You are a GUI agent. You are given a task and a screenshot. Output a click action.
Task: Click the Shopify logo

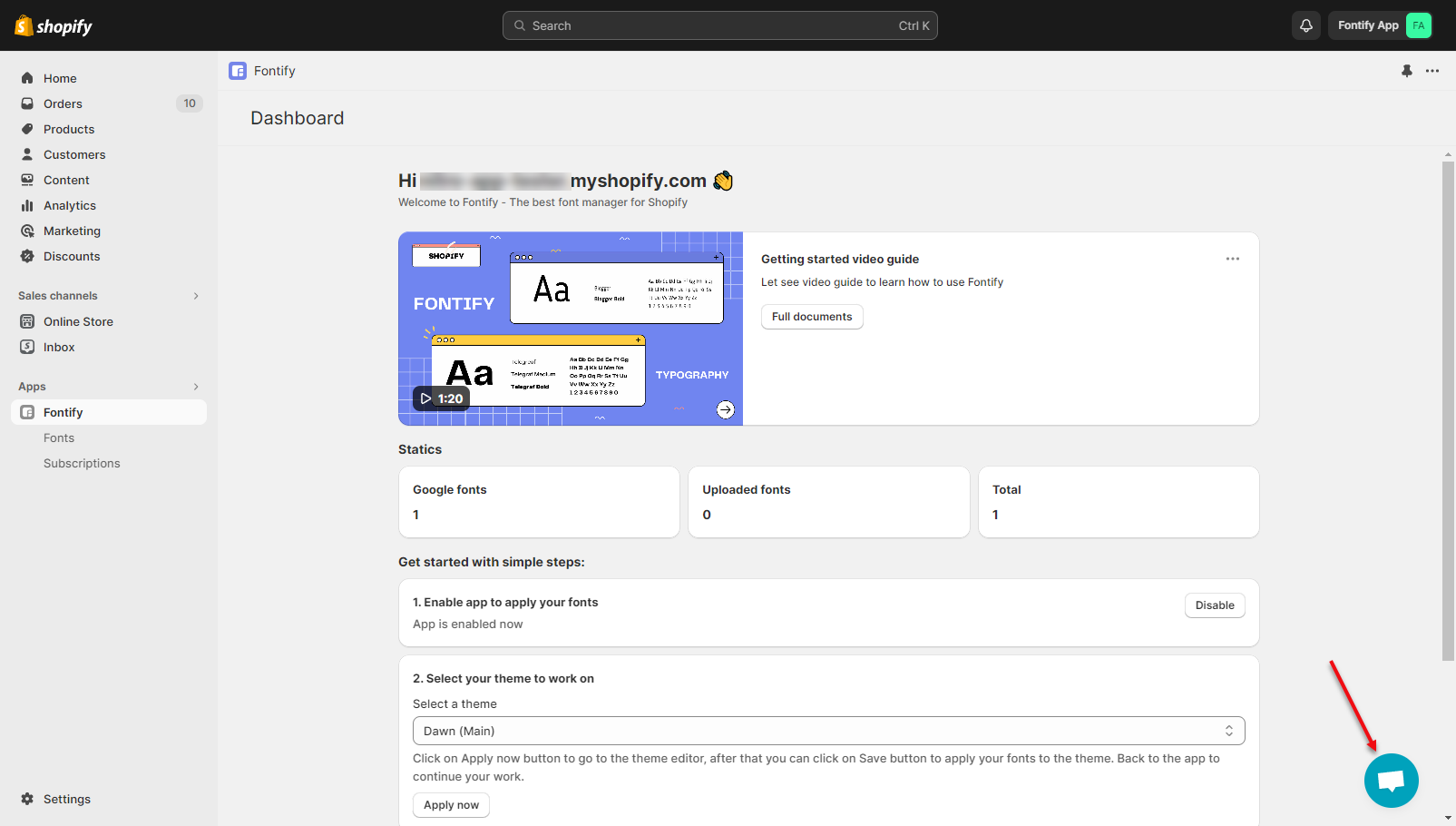54,26
